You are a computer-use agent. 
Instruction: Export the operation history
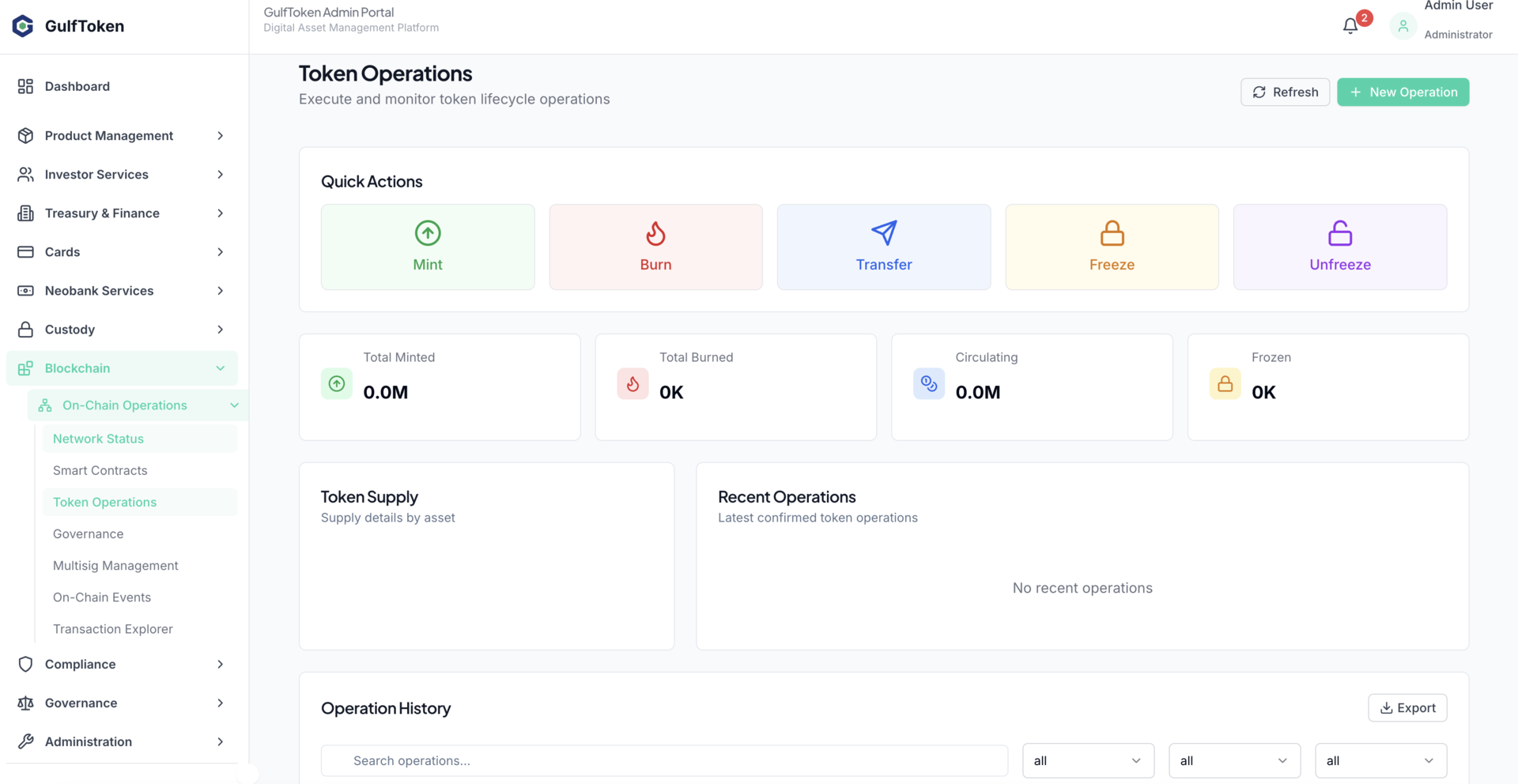pyautogui.click(x=1407, y=707)
